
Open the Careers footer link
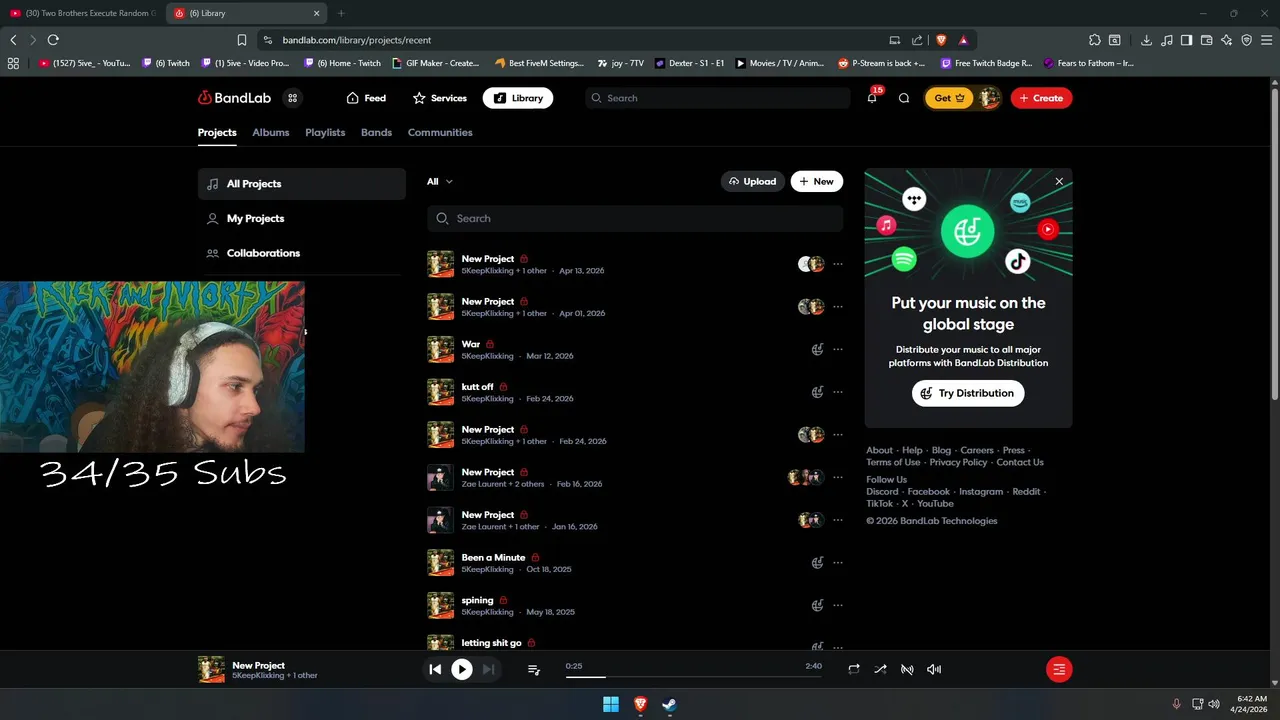[977, 450]
